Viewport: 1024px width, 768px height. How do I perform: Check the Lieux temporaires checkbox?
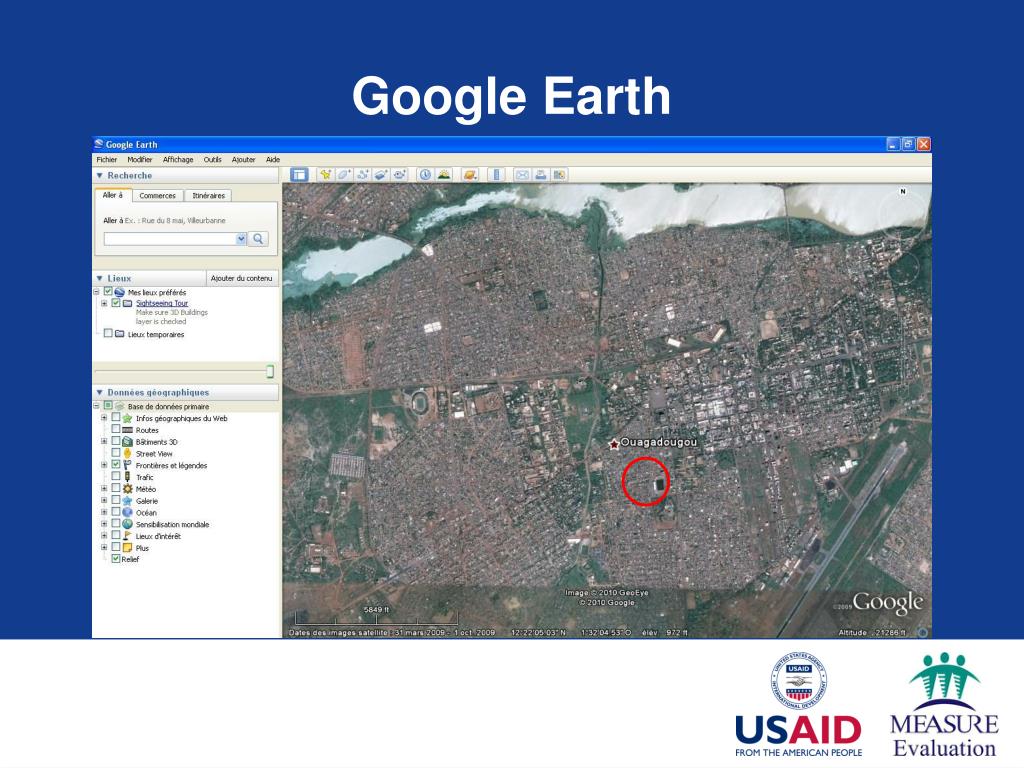tap(108, 333)
